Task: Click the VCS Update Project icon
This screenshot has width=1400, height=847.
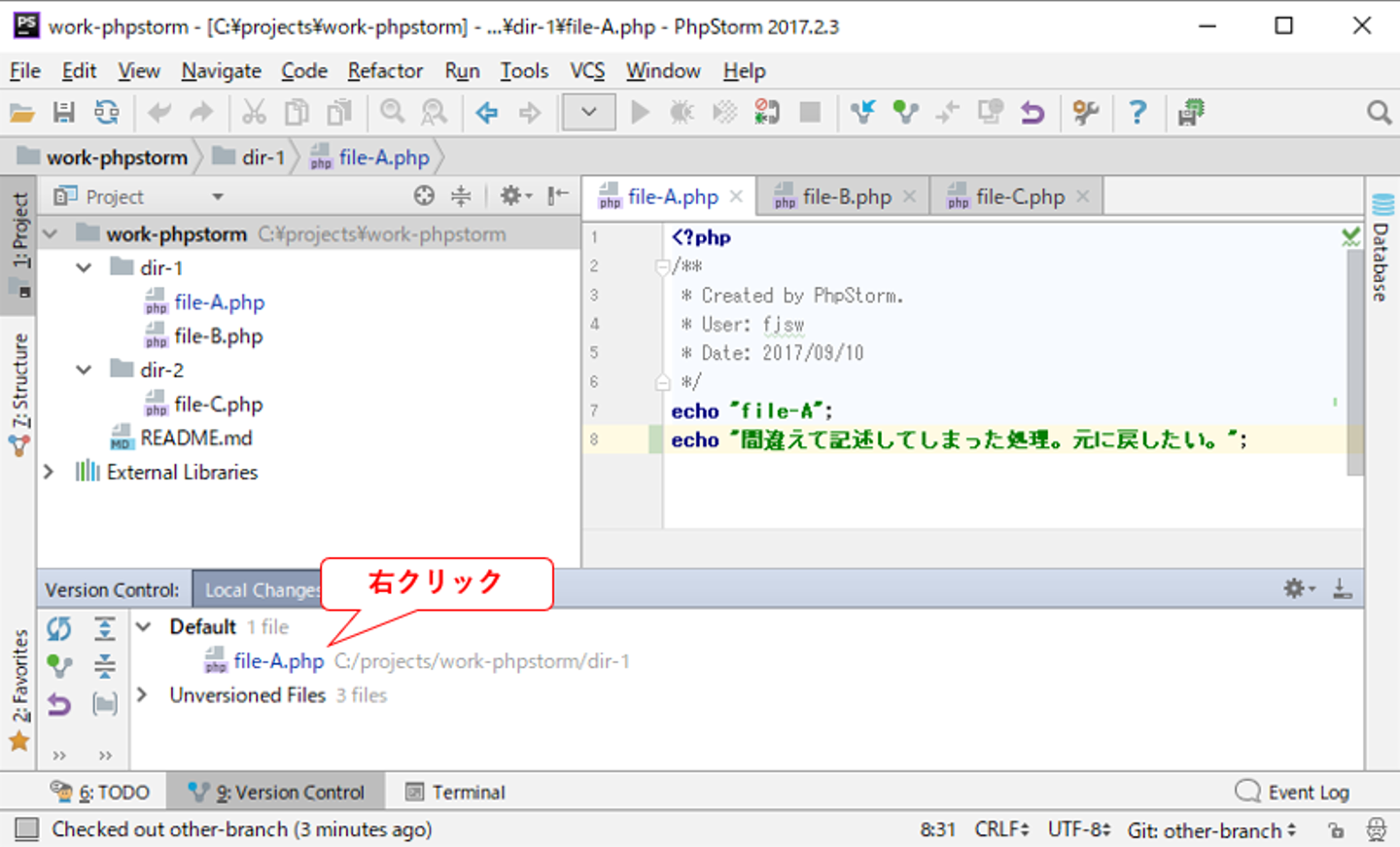Action: coord(862,113)
